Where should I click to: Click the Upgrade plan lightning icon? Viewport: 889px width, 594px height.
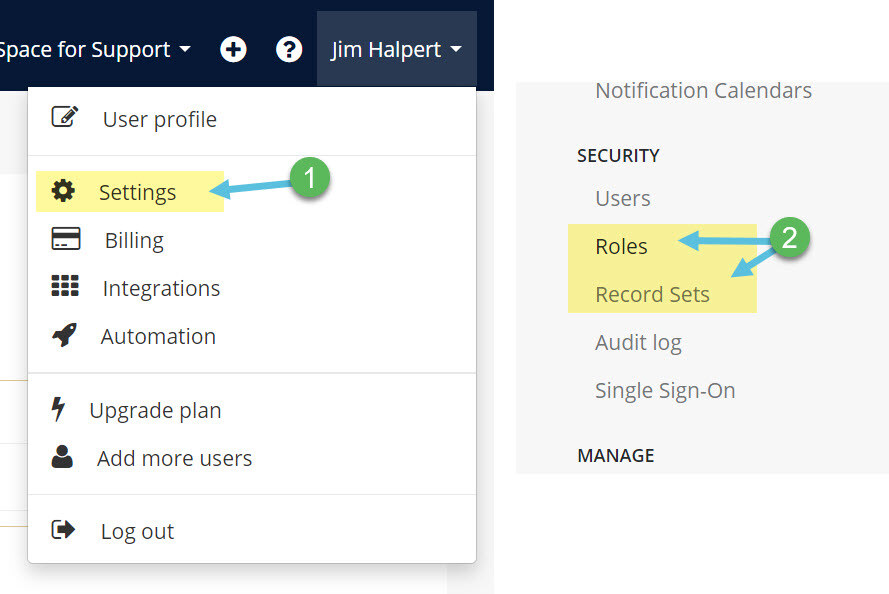click(64, 410)
